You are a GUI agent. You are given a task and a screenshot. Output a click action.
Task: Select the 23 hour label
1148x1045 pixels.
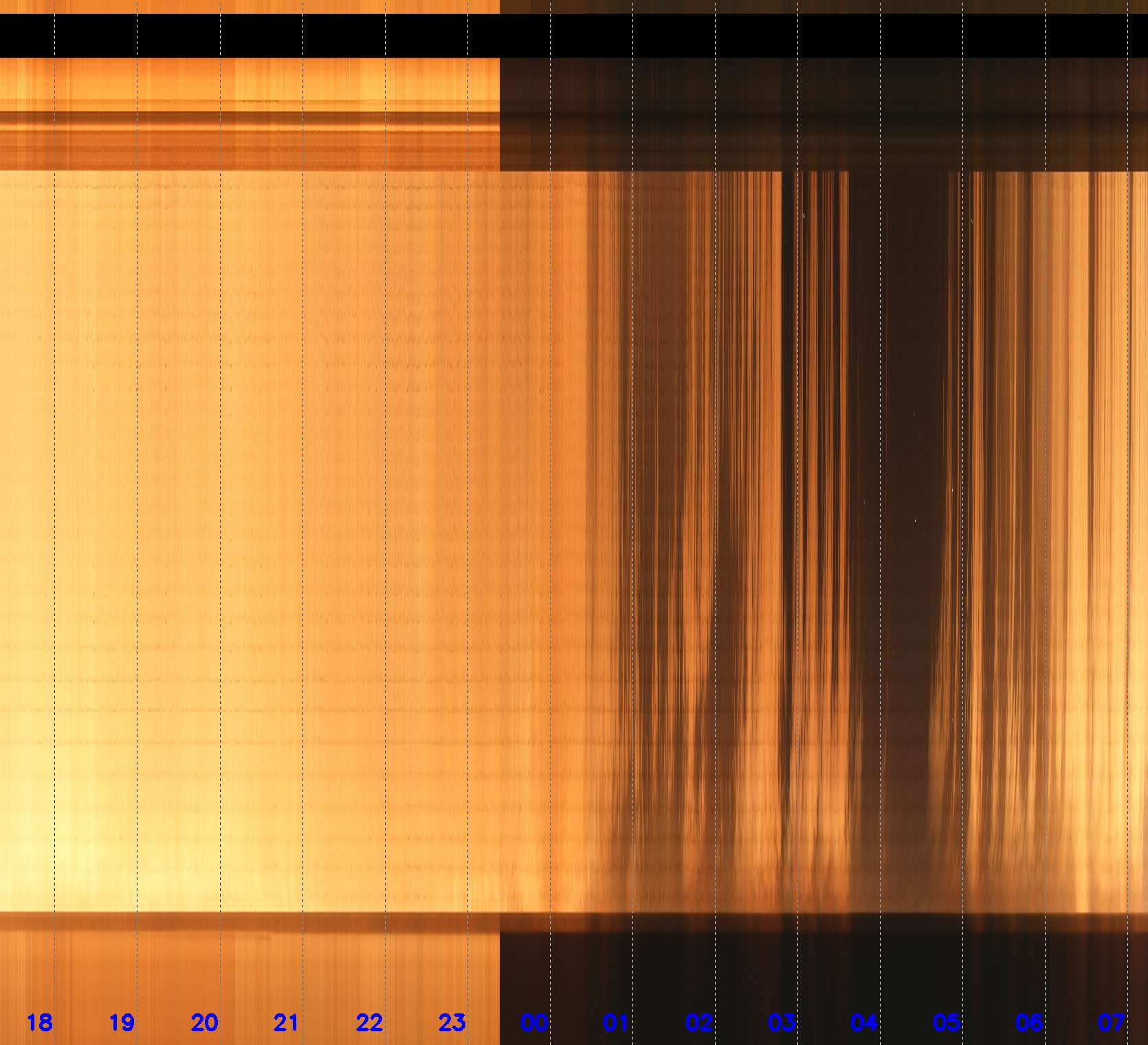point(452,1022)
